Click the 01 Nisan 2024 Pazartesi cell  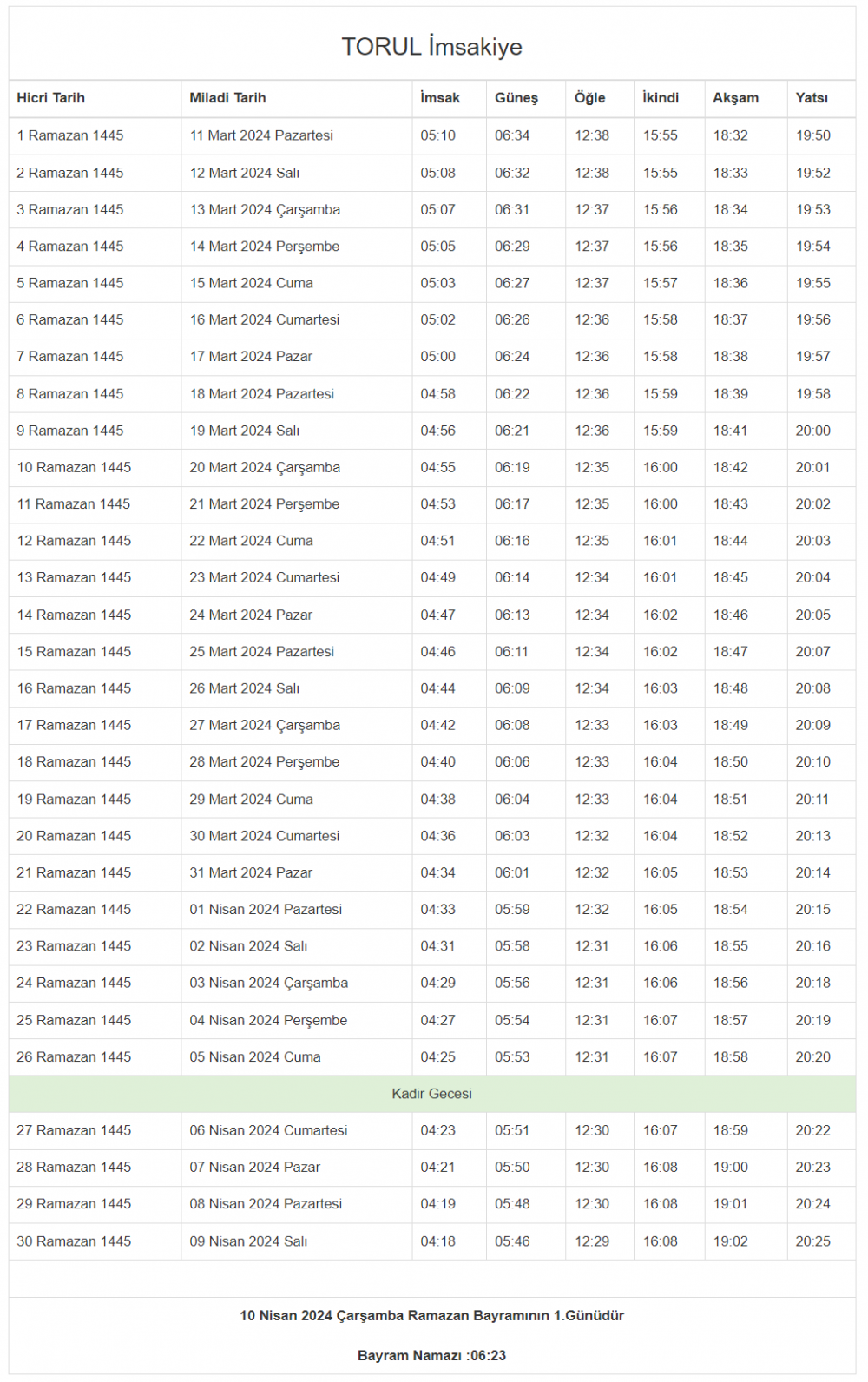[266, 909]
